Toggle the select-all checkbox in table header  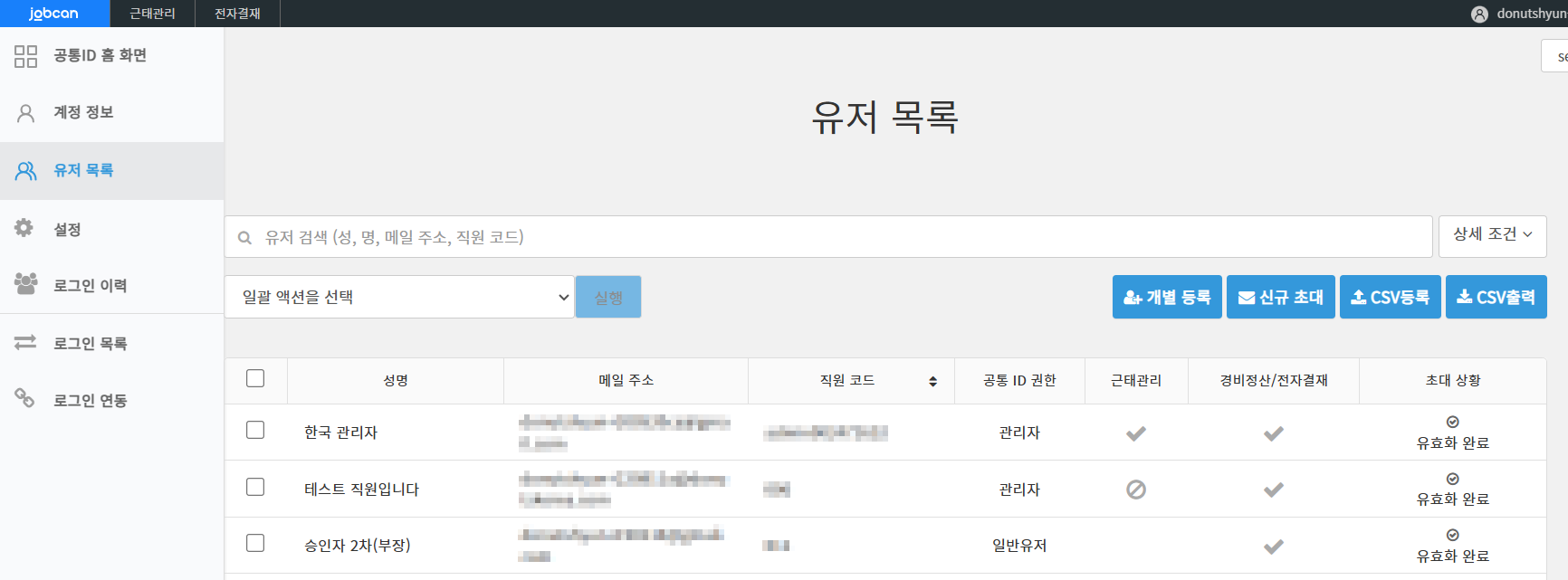(x=255, y=378)
